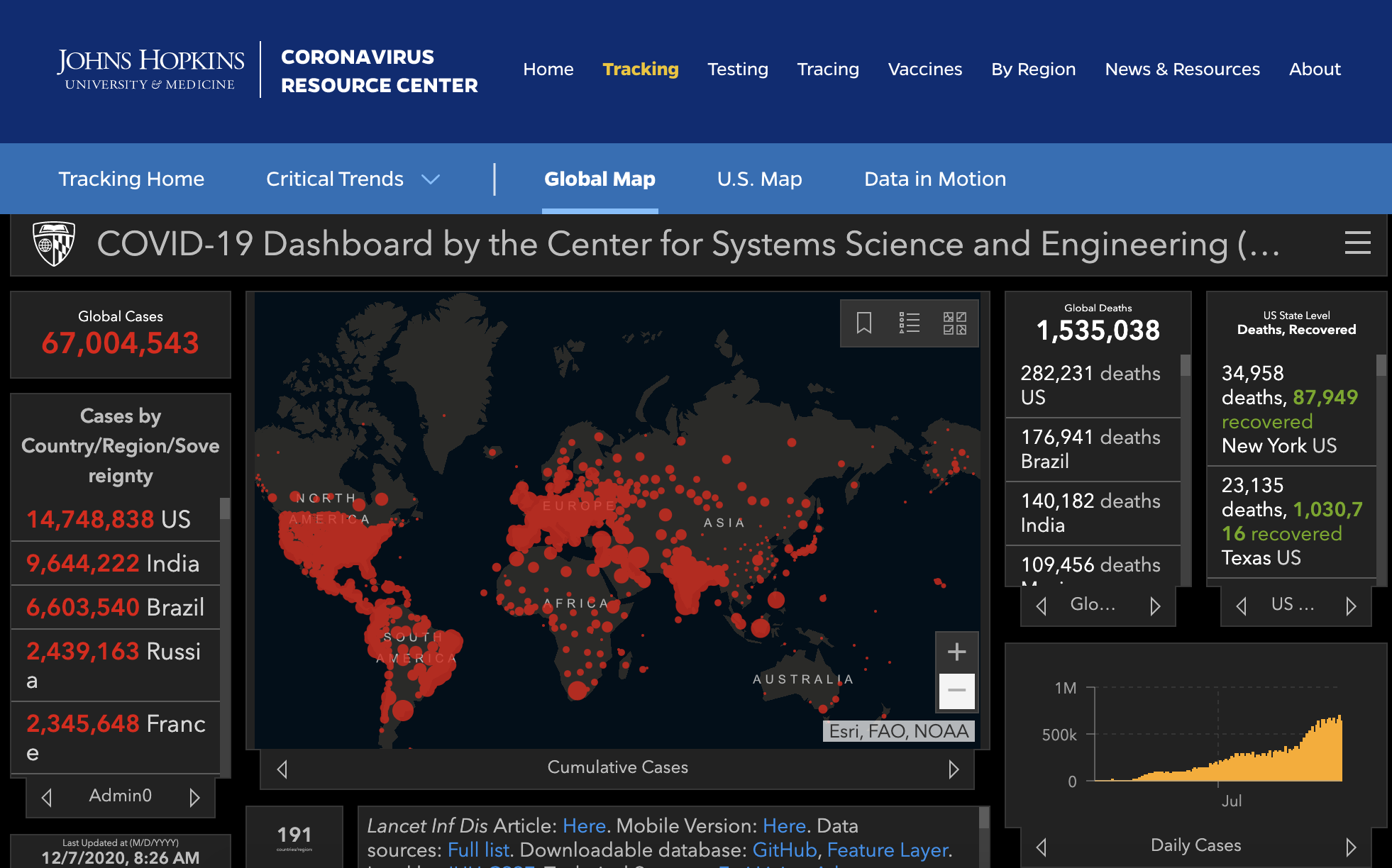Open the dashboard hamburger menu
This screenshot has height=868, width=1392.
click(1357, 243)
